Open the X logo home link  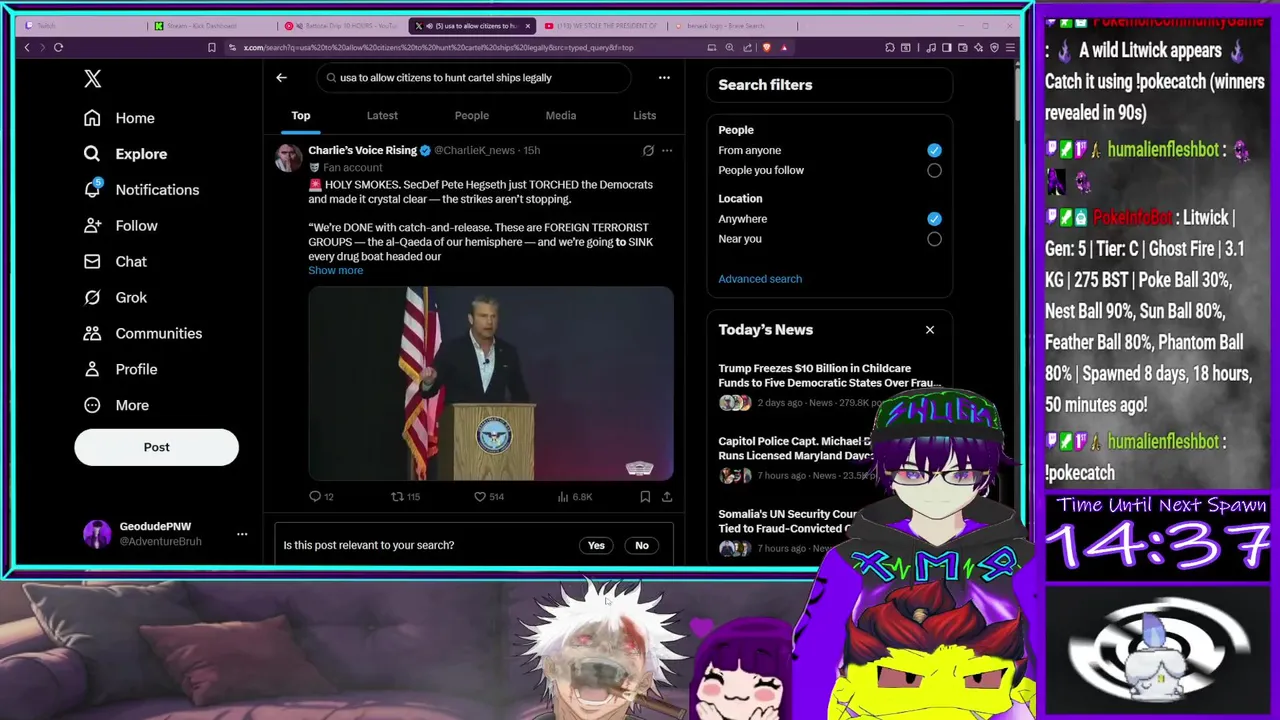click(92, 79)
